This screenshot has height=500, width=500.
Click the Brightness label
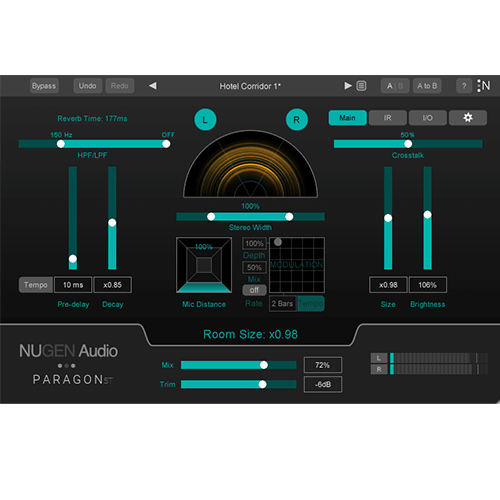coord(428,304)
